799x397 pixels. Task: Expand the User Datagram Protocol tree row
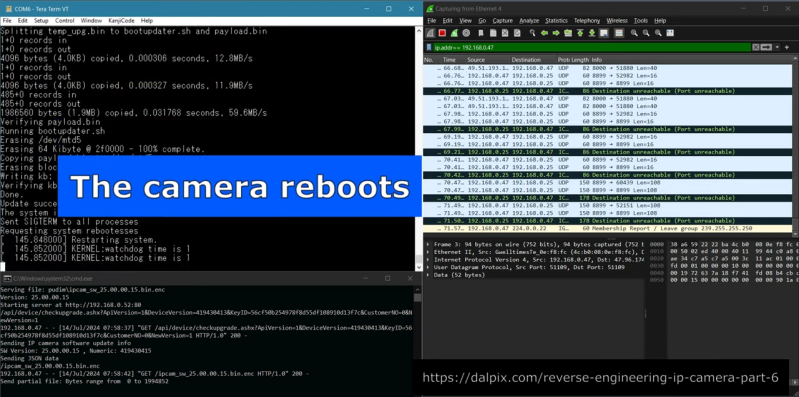(428, 267)
